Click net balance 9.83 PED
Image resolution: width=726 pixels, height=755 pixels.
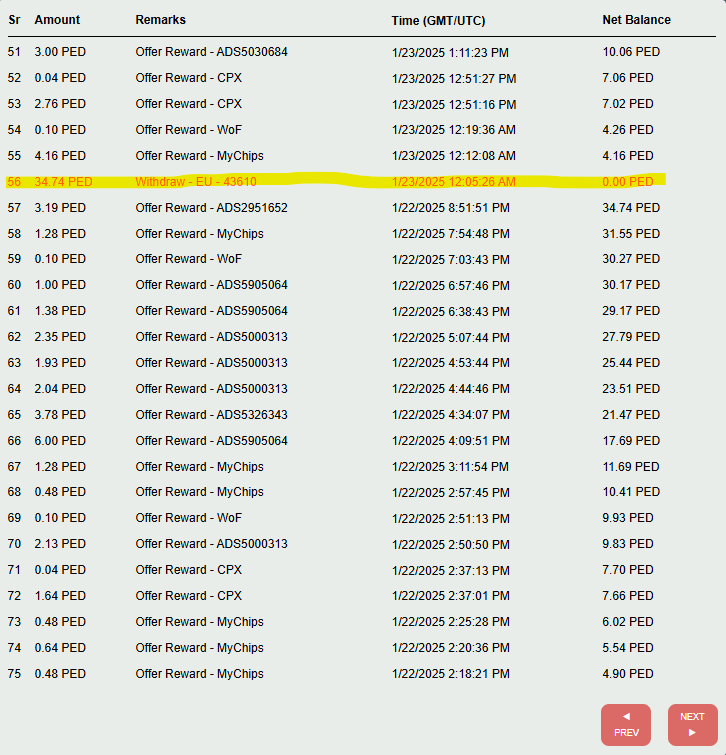pyautogui.click(x=628, y=544)
